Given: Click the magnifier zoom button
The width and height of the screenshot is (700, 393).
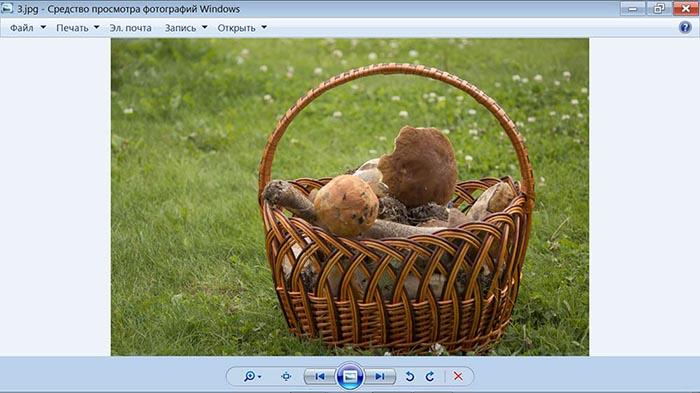Looking at the screenshot, I should point(252,376).
